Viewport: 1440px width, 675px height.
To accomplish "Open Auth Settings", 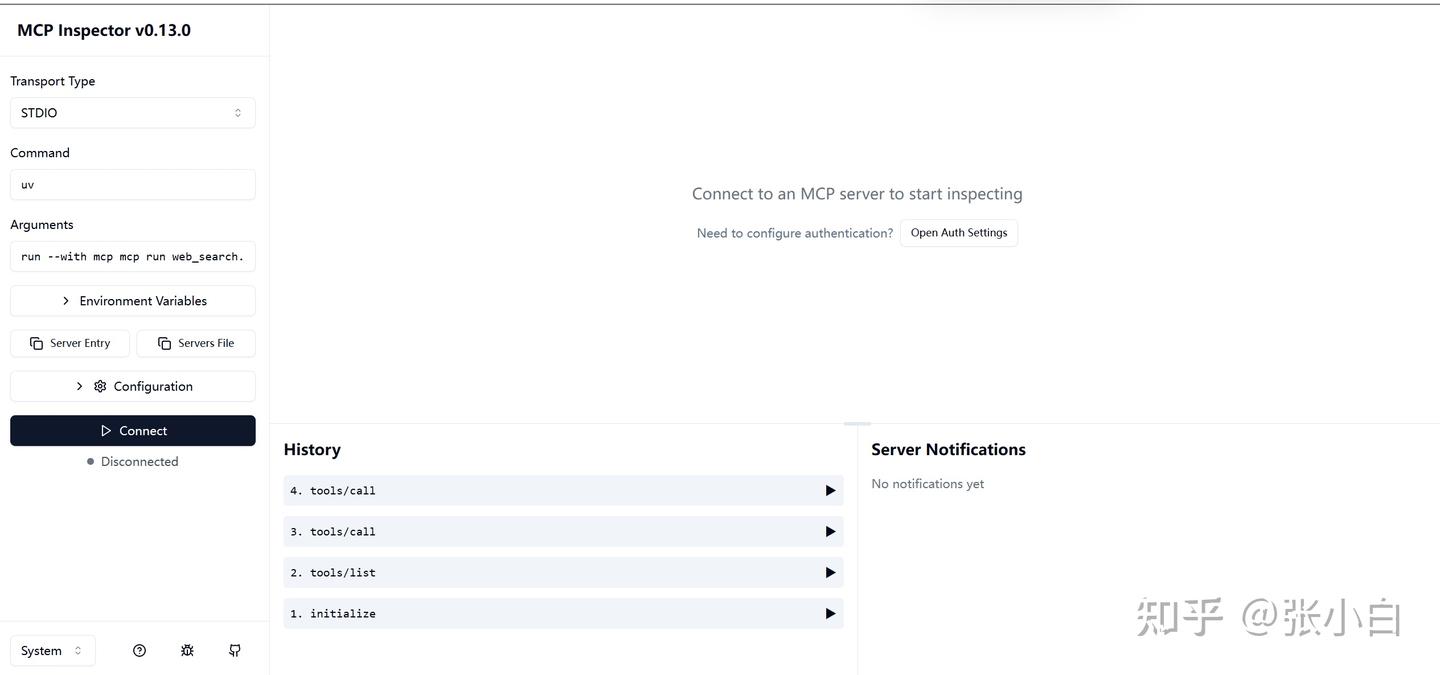I will [x=959, y=233].
